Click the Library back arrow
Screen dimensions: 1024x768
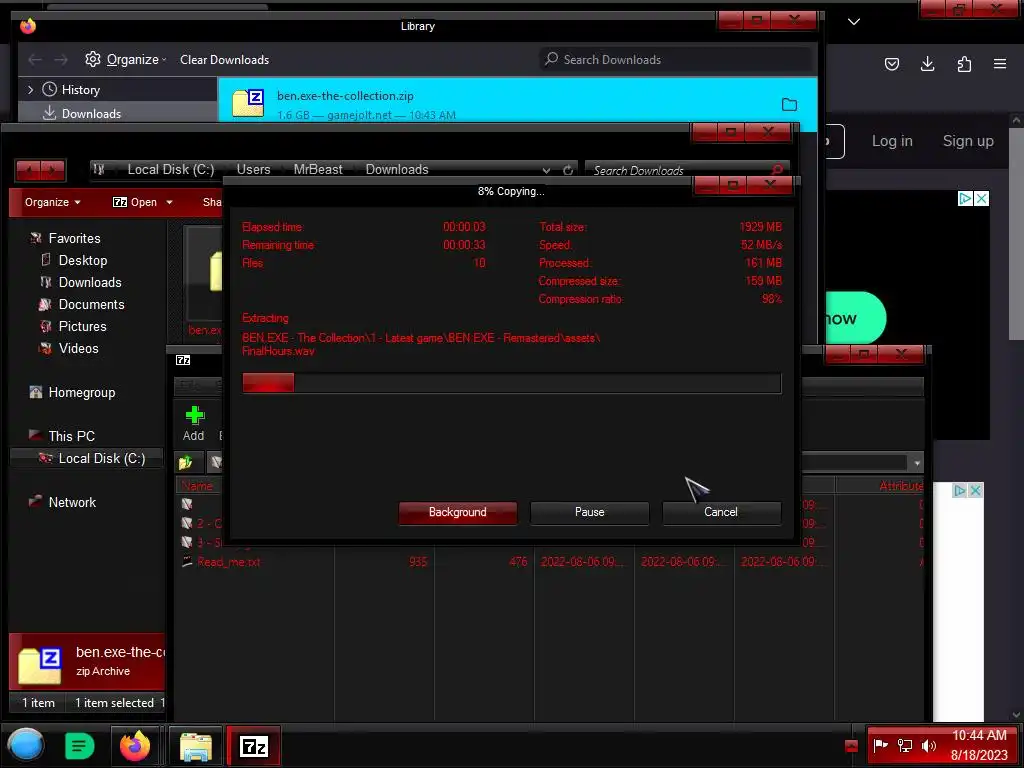point(35,59)
